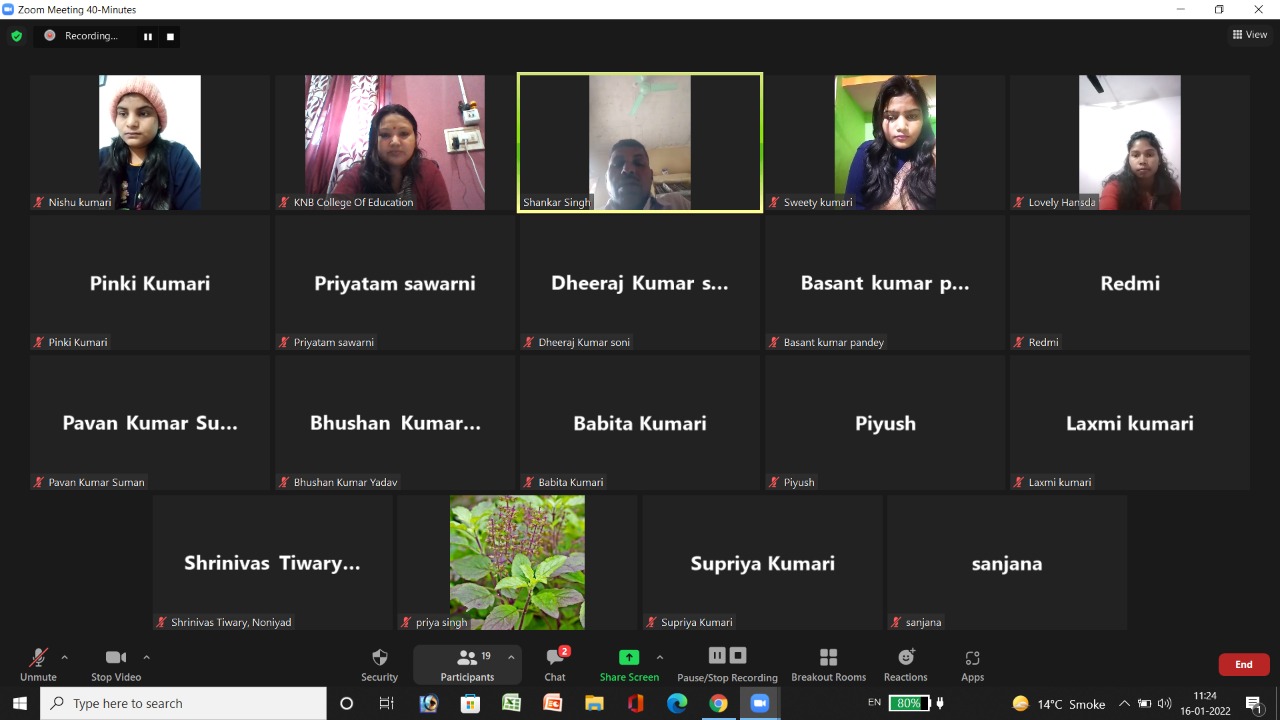This screenshot has height=720, width=1280.
Task: Select priya singh's plant picture tile
Action: point(517,562)
